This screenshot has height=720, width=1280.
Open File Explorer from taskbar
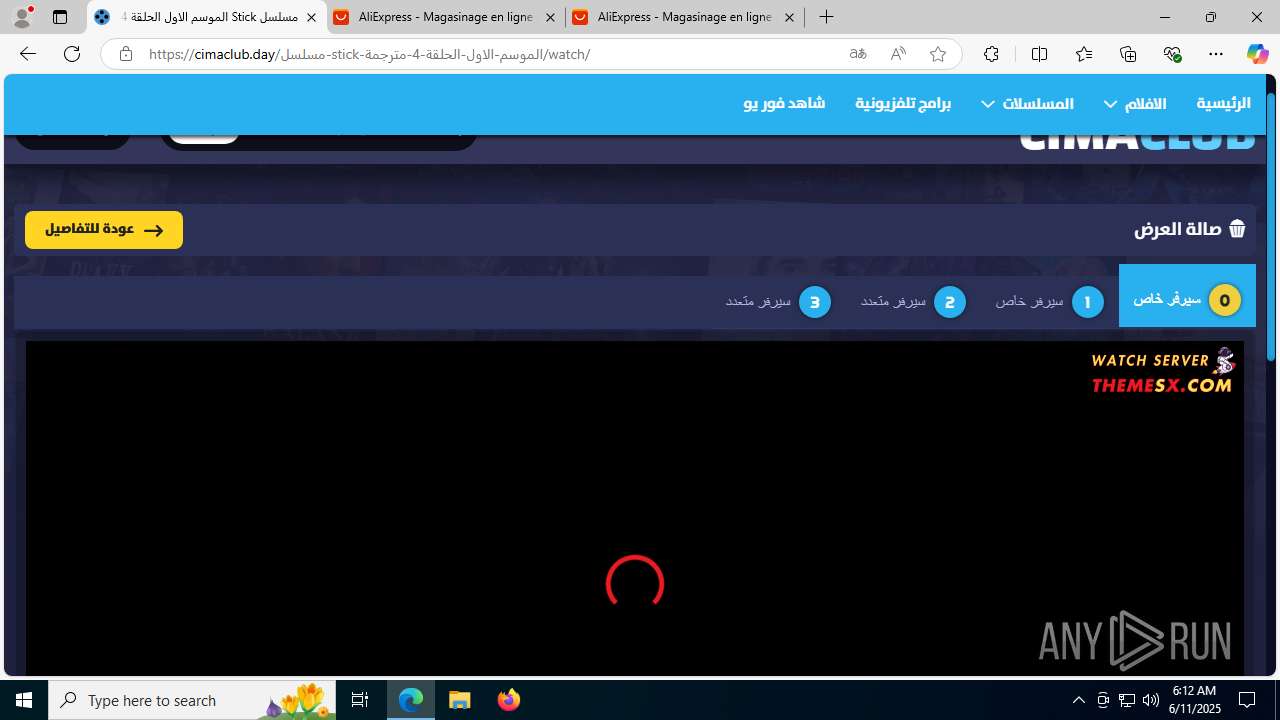[x=460, y=700]
